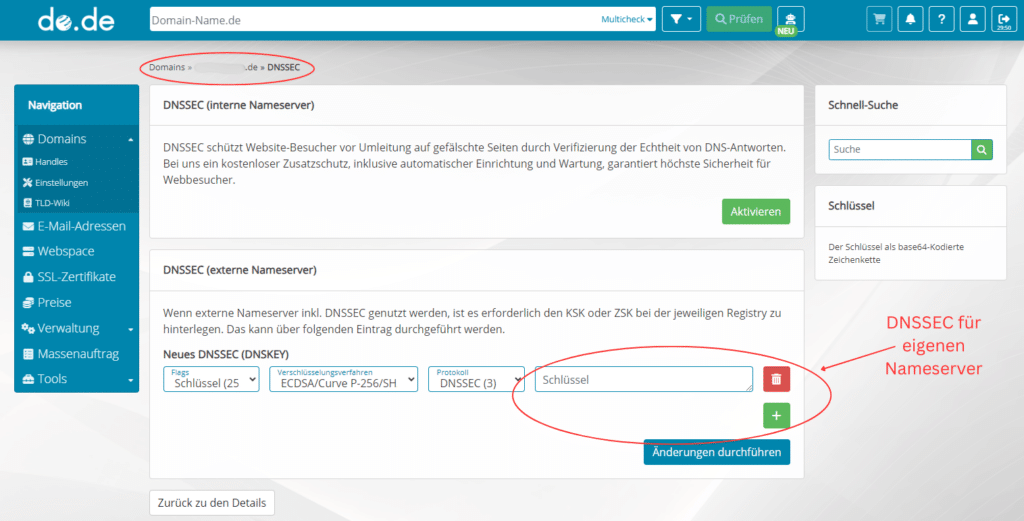Viewport: 1024px width, 521px height.
Task: Open Handles in the navigation
Action: [x=51, y=162]
